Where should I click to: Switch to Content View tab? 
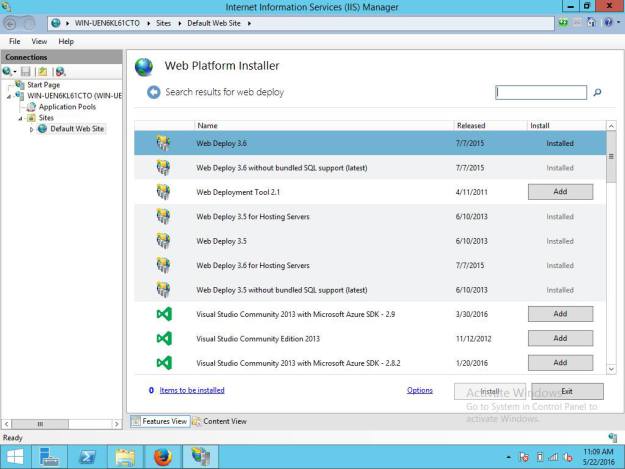220,421
